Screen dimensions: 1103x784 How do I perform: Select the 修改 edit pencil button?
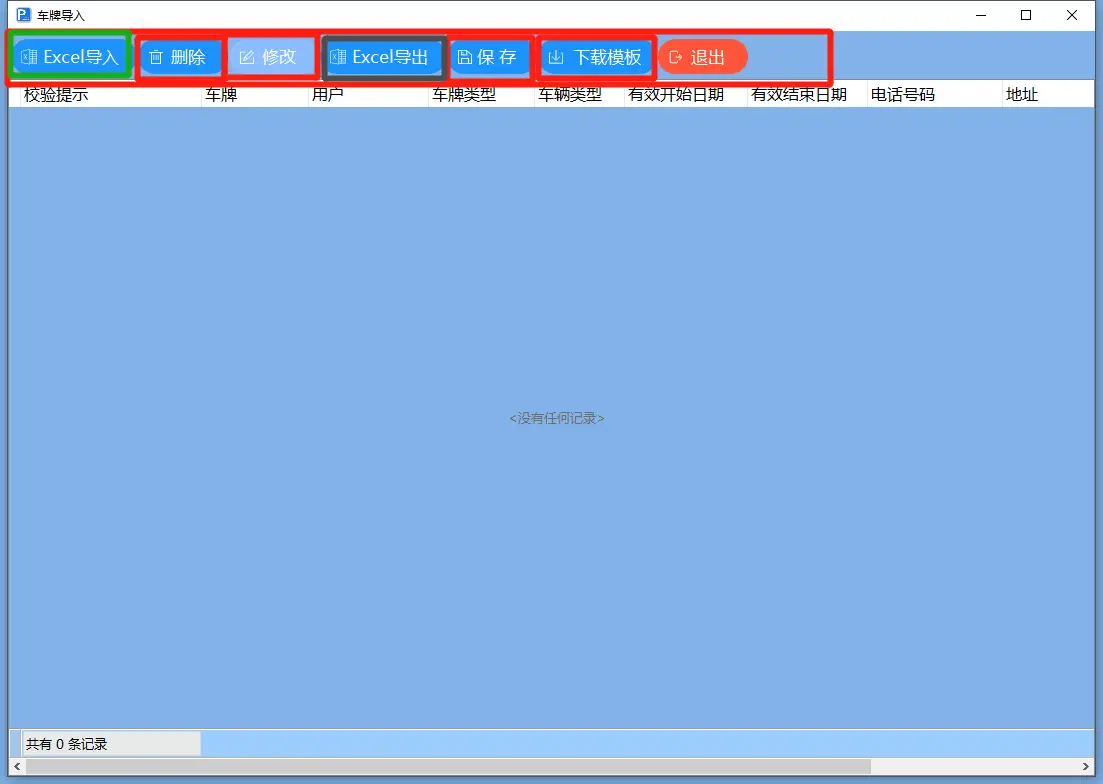(x=270, y=57)
